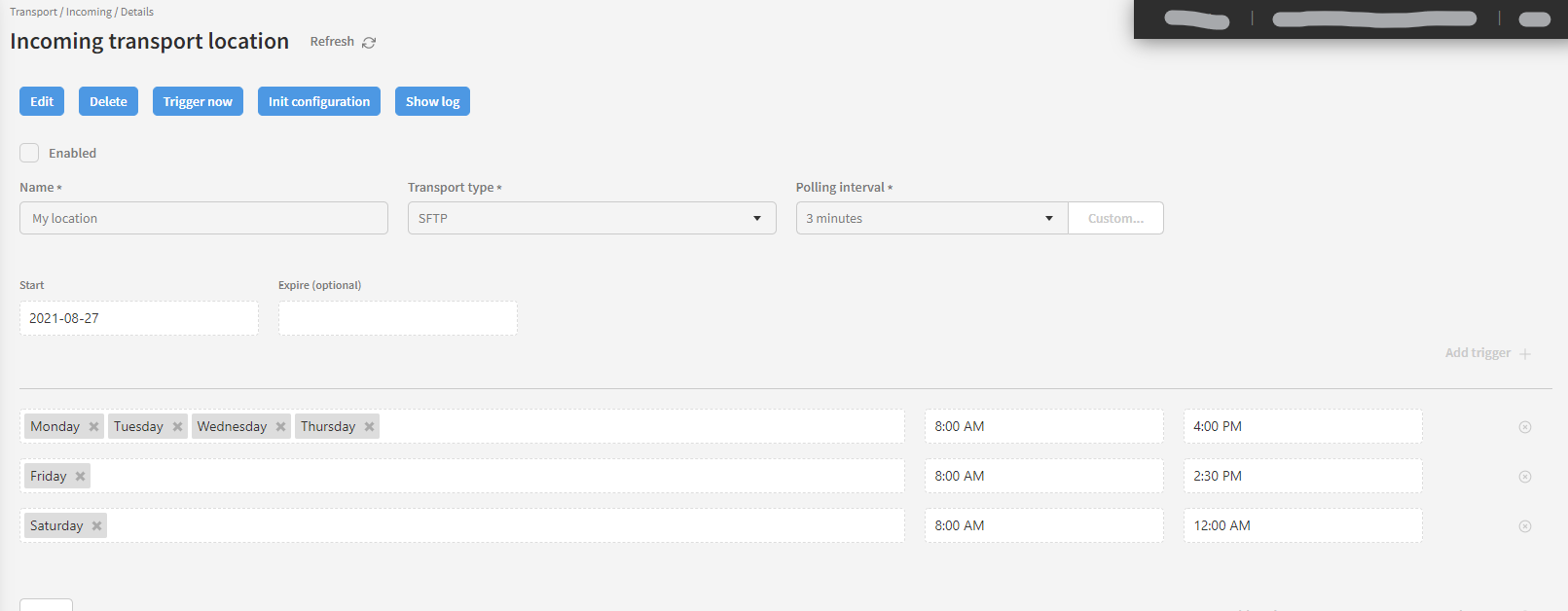Viewport: 1568px width, 611px height.
Task: Click the Refresh icon next to title
Action: tap(369, 43)
